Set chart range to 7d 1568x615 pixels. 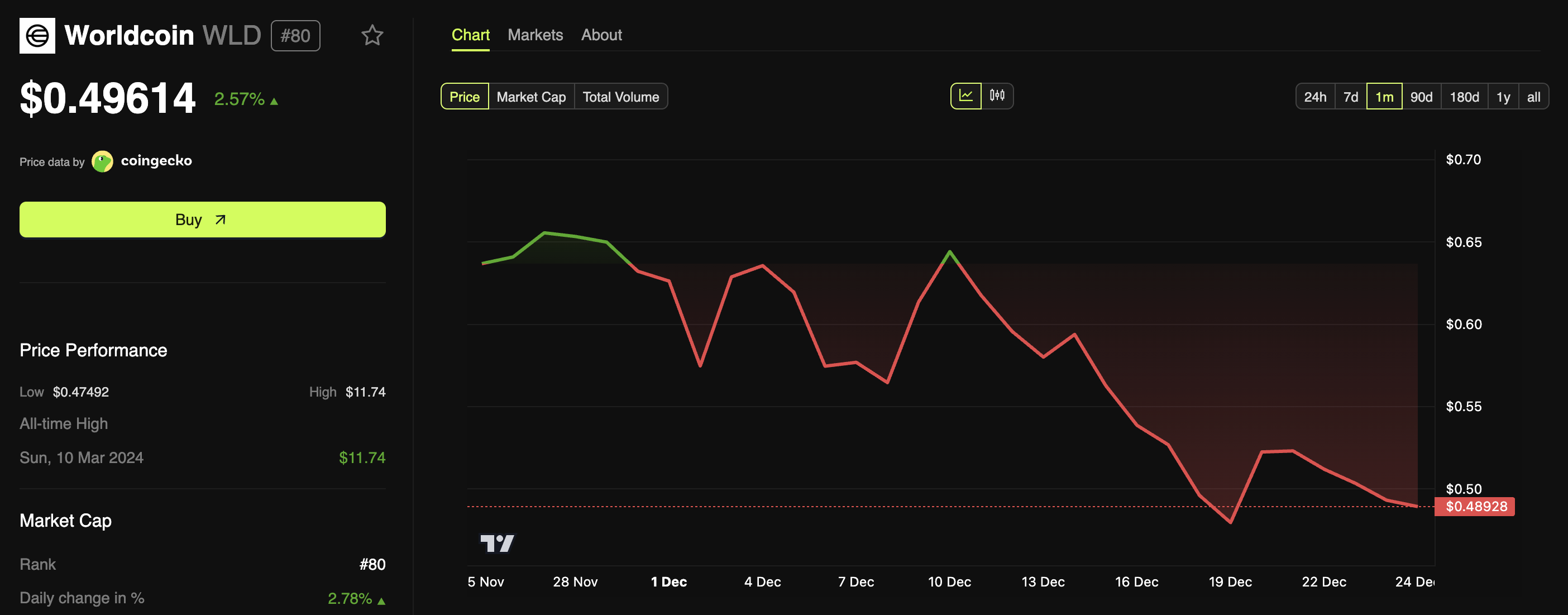[1350, 97]
